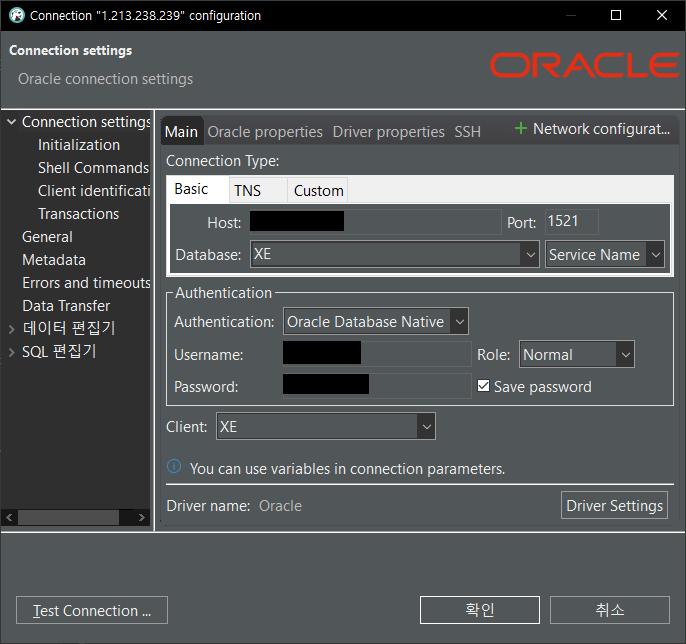Minimize the connection configuration window
The image size is (686, 644).
(570, 15)
